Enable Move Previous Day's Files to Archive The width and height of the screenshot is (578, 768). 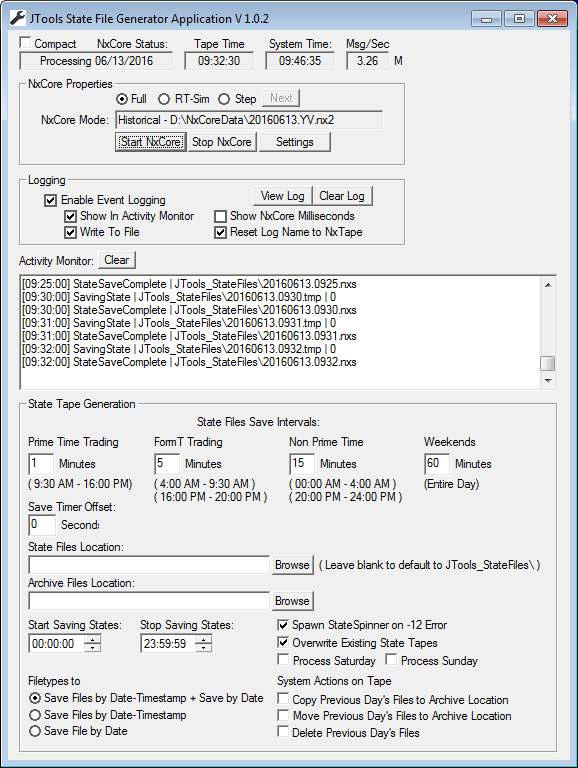pos(283,716)
